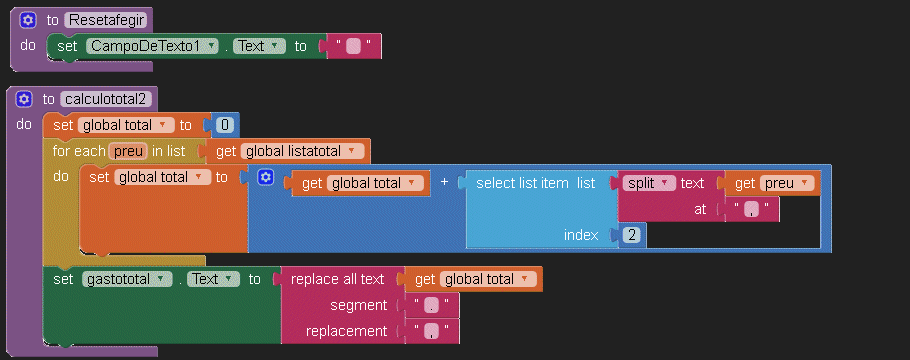This screenshot has width=910, height=360.
Task: Open the get preu variable dropdown
Action: click(x=786, y=183)
